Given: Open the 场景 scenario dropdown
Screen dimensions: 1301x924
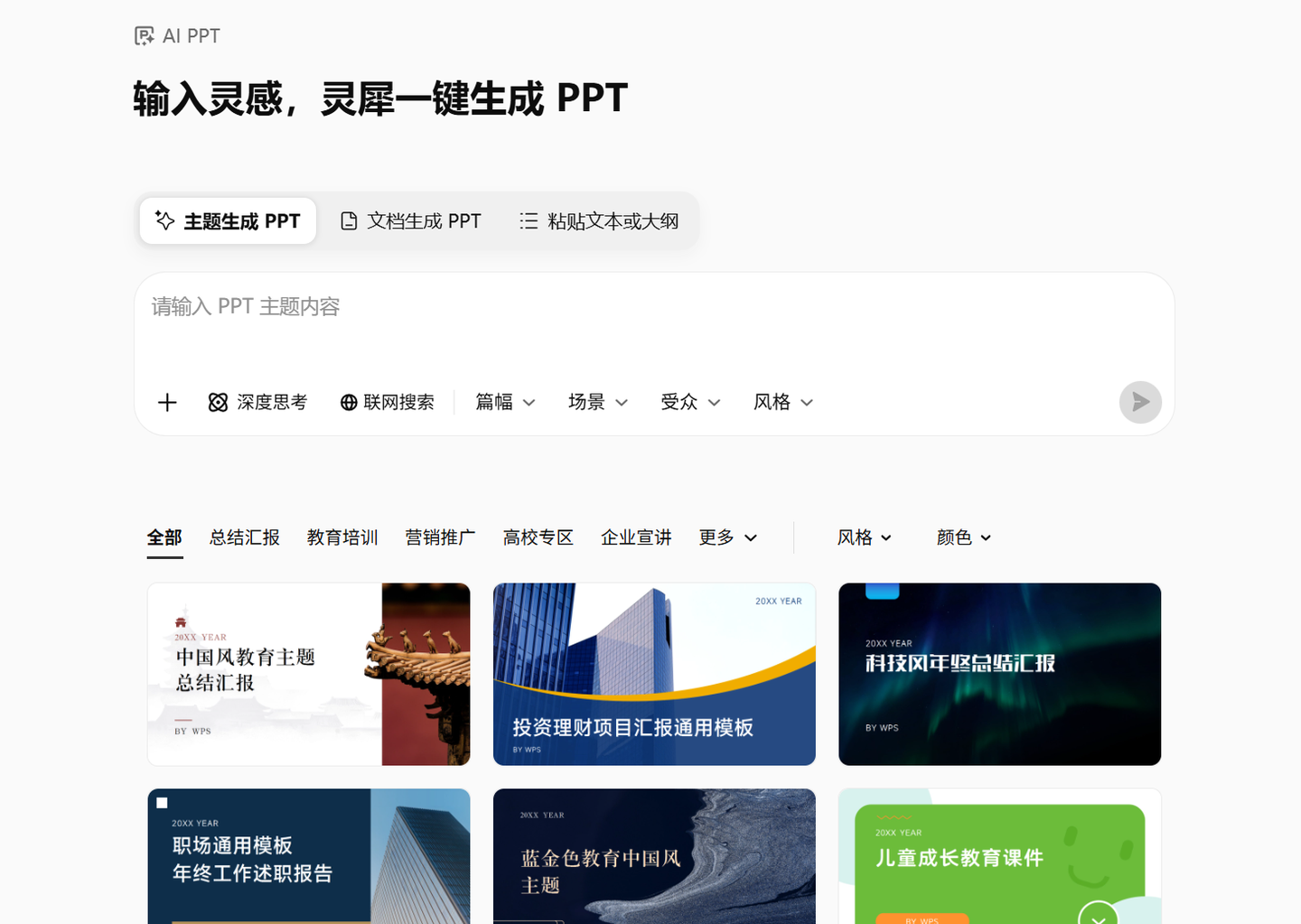Looking at the screenshot, I should 597,402.
